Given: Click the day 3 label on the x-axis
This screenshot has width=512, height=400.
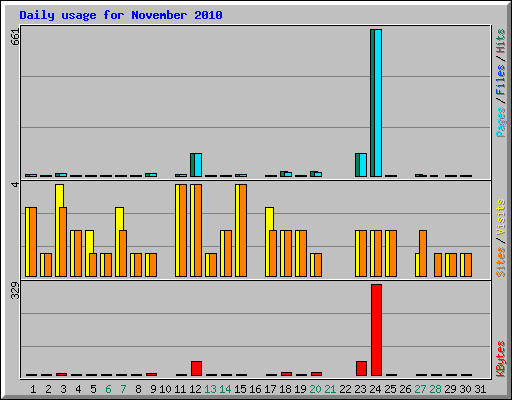Looking at the screenshot, I should click(x=63, y=389).
